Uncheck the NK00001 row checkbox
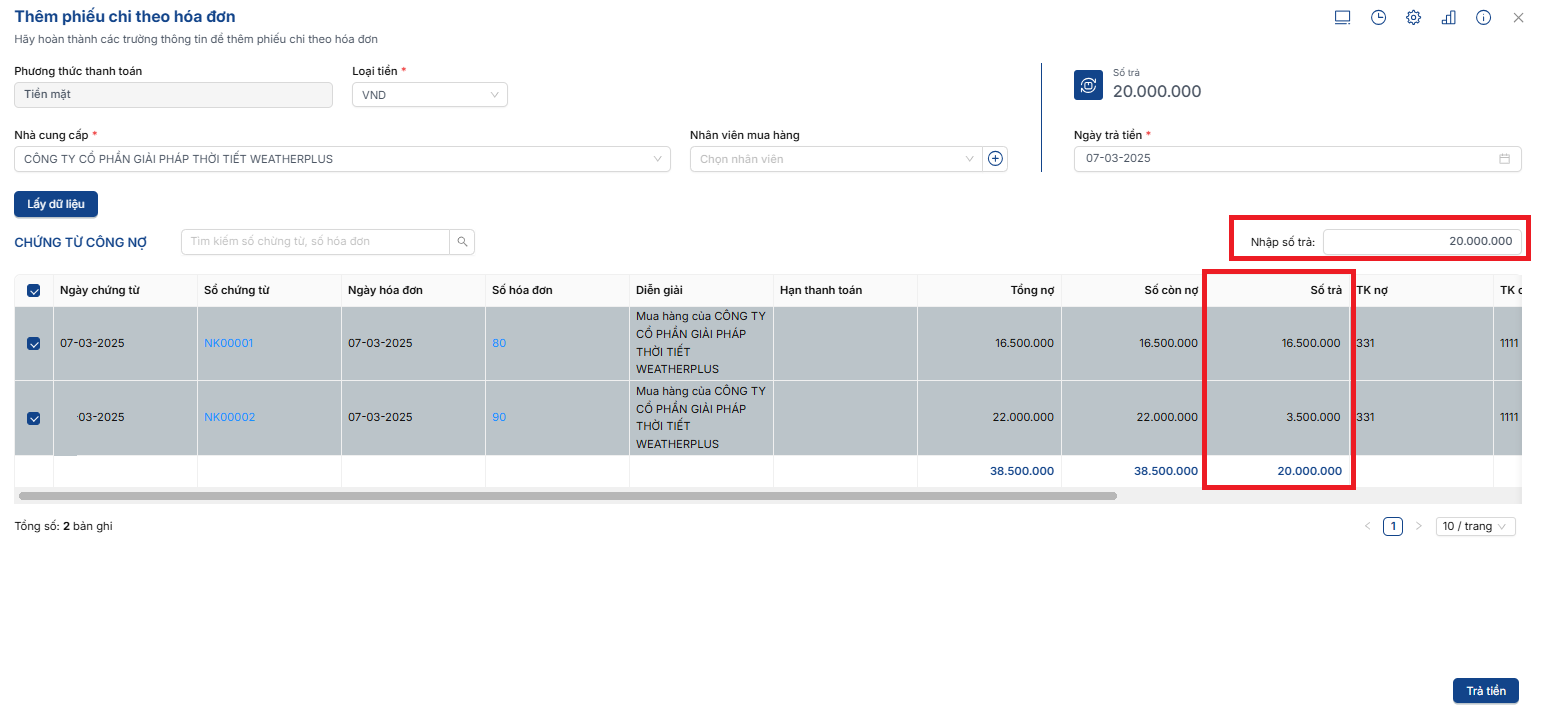This screenshot has height=709, width=1545. pos(34,343)
